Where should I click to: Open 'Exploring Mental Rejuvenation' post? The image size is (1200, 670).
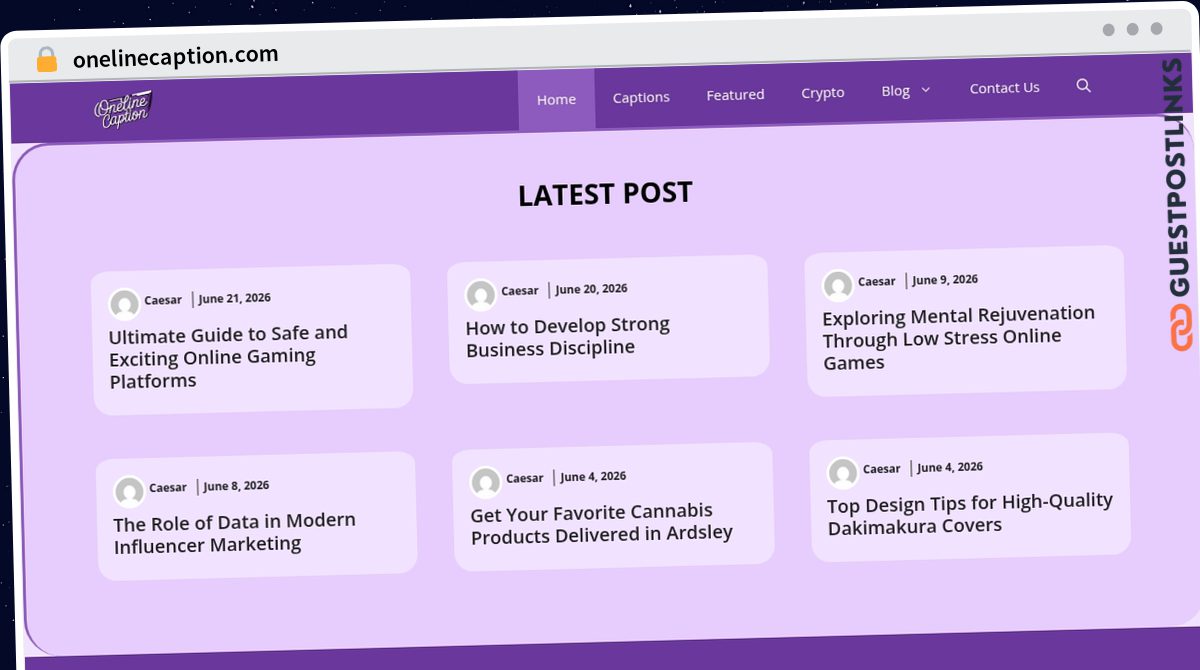(959, 338)
